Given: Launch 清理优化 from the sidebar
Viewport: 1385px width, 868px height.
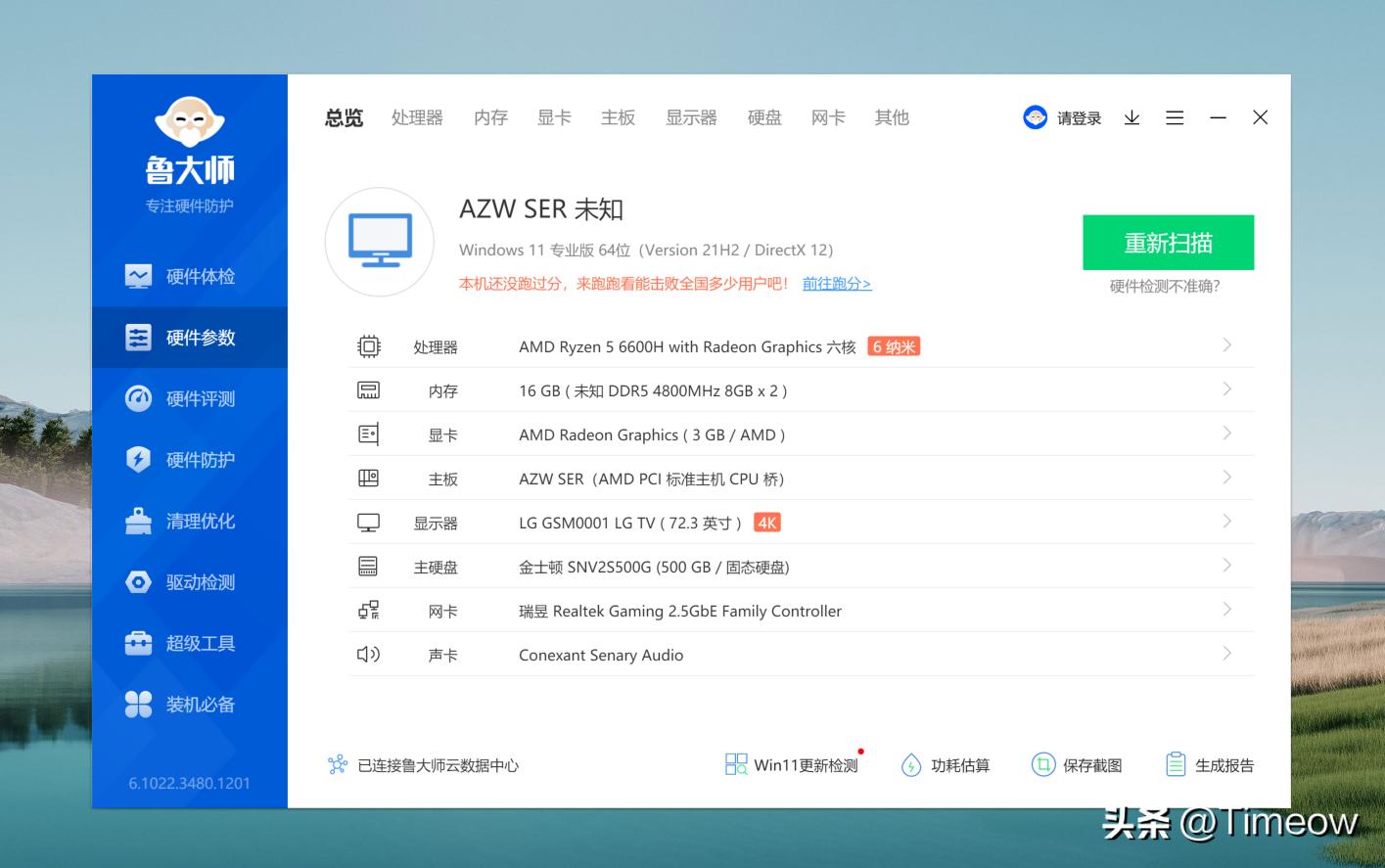Looking at the screenshot, I should point(200,521).
